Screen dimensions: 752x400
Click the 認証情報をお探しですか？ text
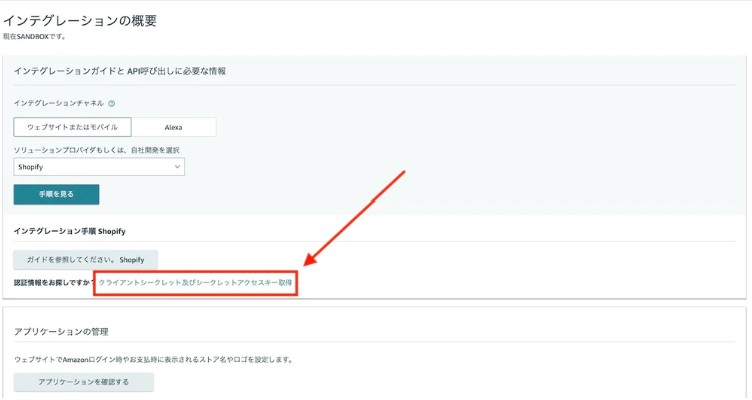pyautogui.click(x=54, y=282)
